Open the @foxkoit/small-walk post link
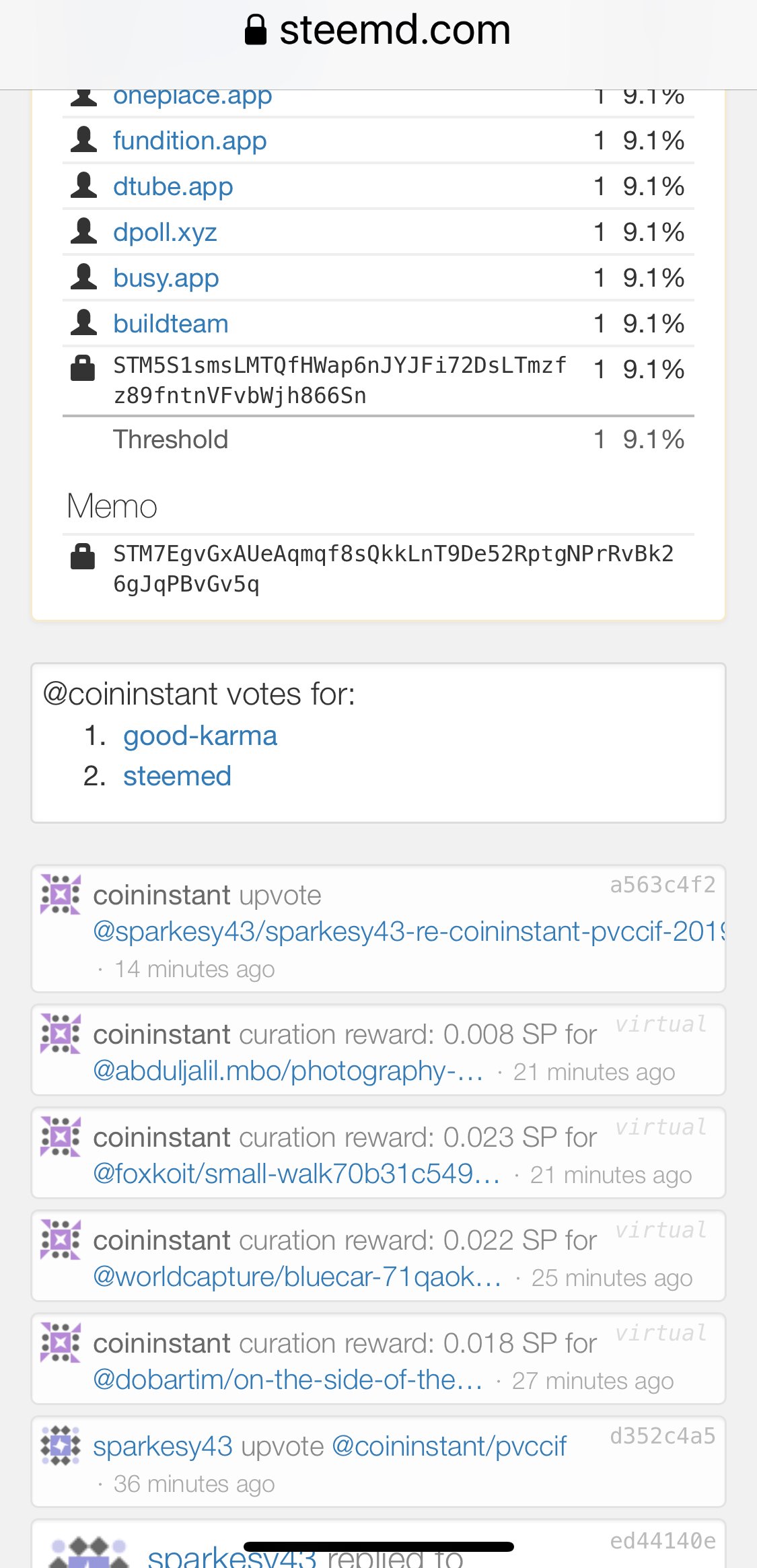This screenshot has height=1568, width=757. tap(296, 1174)
